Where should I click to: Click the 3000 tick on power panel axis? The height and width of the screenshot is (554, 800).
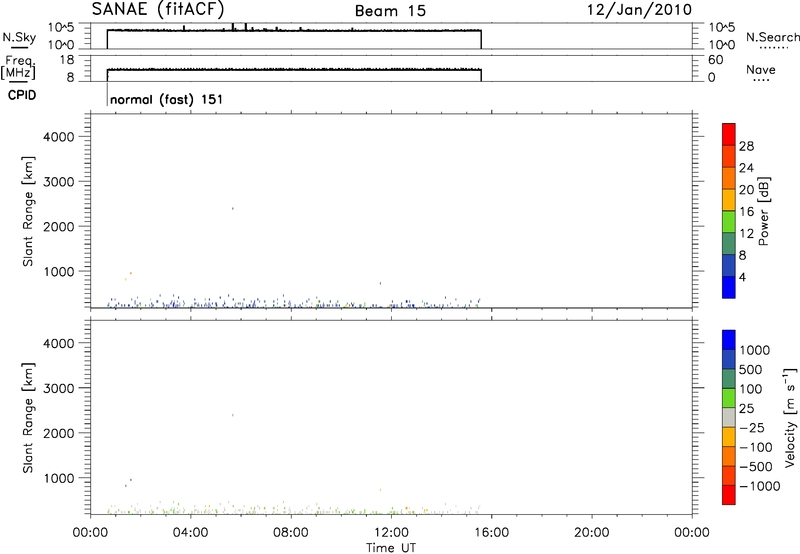pos(59,182)
